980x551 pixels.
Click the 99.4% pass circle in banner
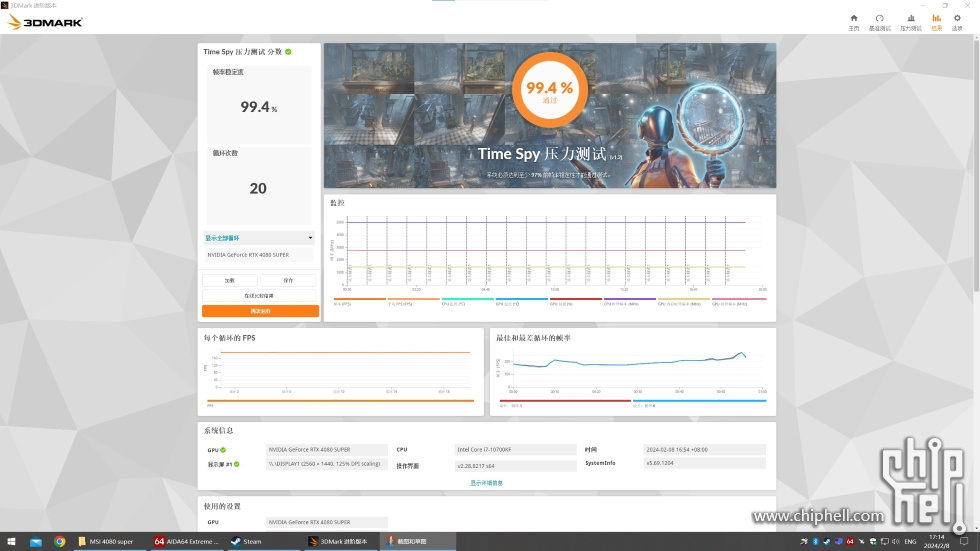pyautogui.click(x=549, y=90)
